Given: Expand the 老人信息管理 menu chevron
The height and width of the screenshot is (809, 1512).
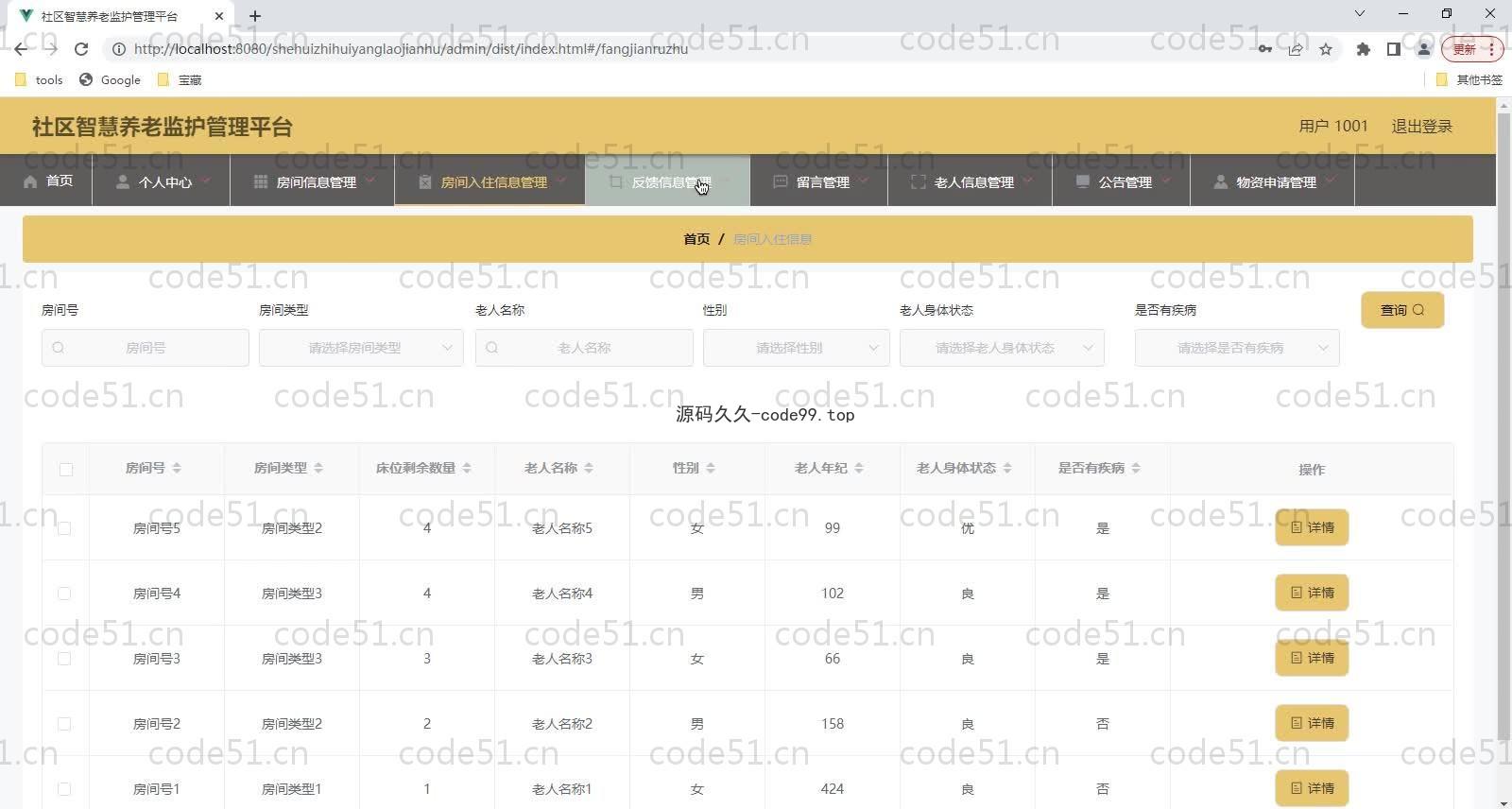Looking at the screenshot, I should click(1028, 181).
